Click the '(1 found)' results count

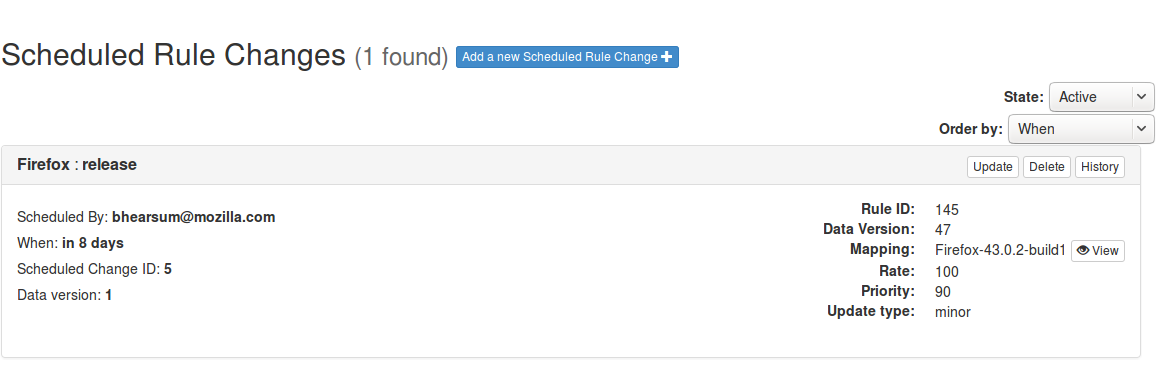click(401, 57)
